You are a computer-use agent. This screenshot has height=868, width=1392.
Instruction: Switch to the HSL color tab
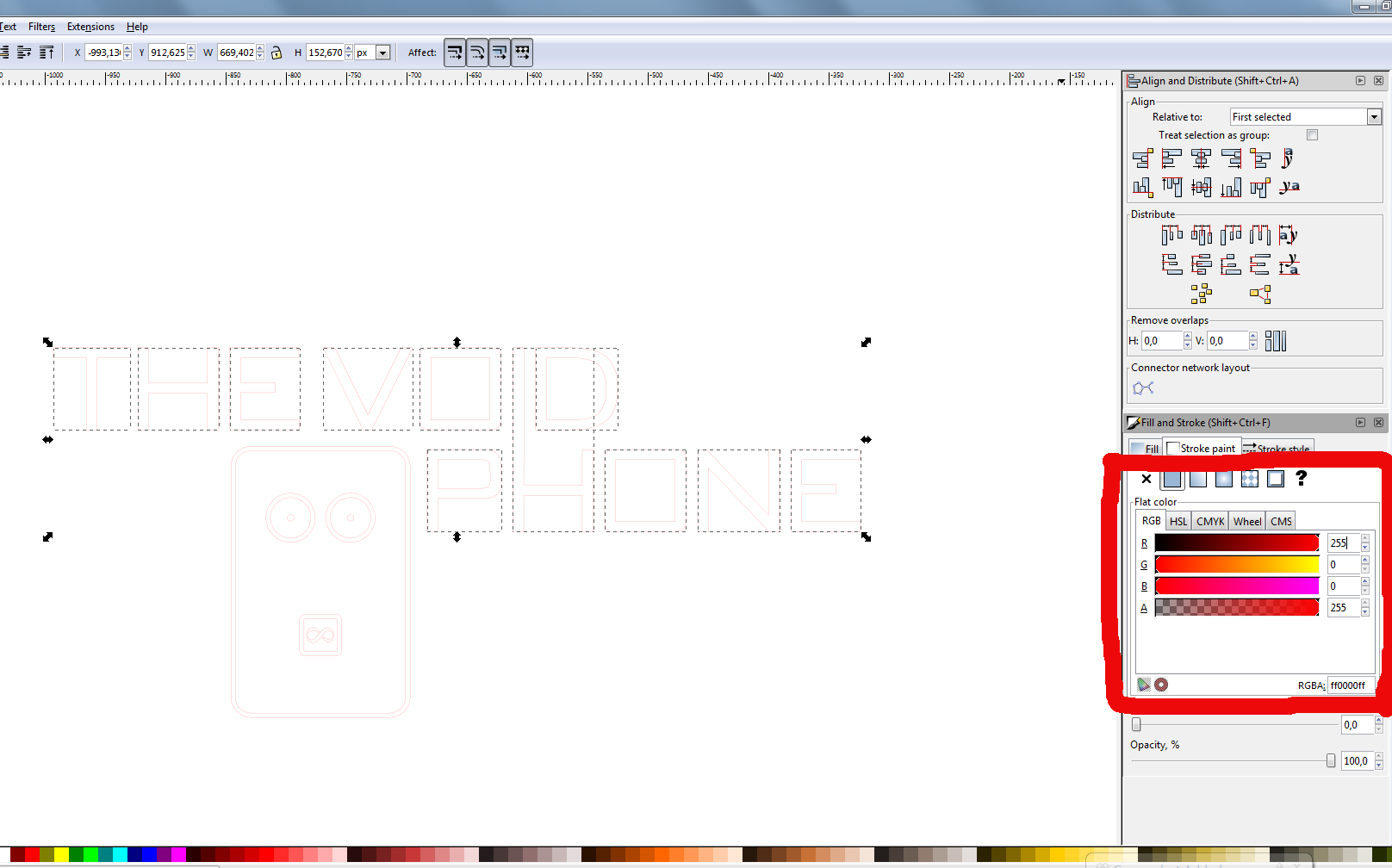tap(1178, 521)
